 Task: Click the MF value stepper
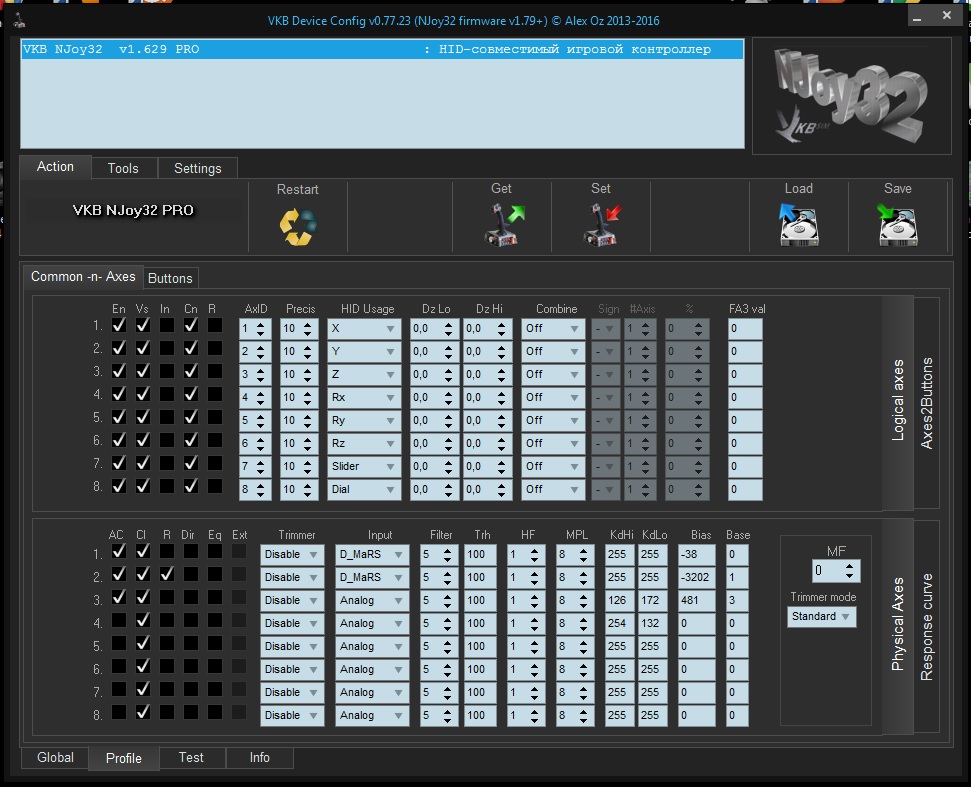pos(849,571)
